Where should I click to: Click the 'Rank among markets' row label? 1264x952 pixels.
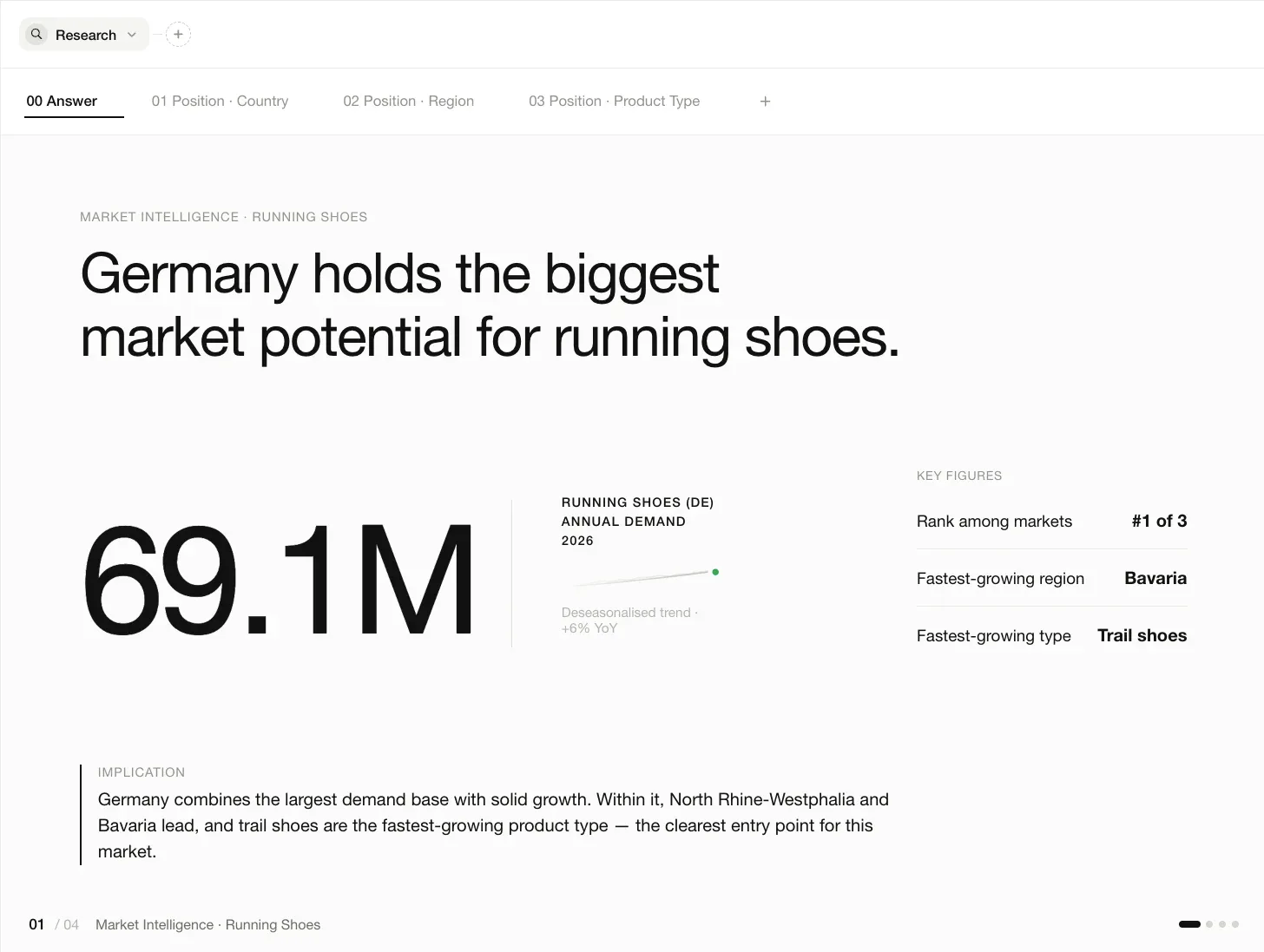tap(994, 522)
